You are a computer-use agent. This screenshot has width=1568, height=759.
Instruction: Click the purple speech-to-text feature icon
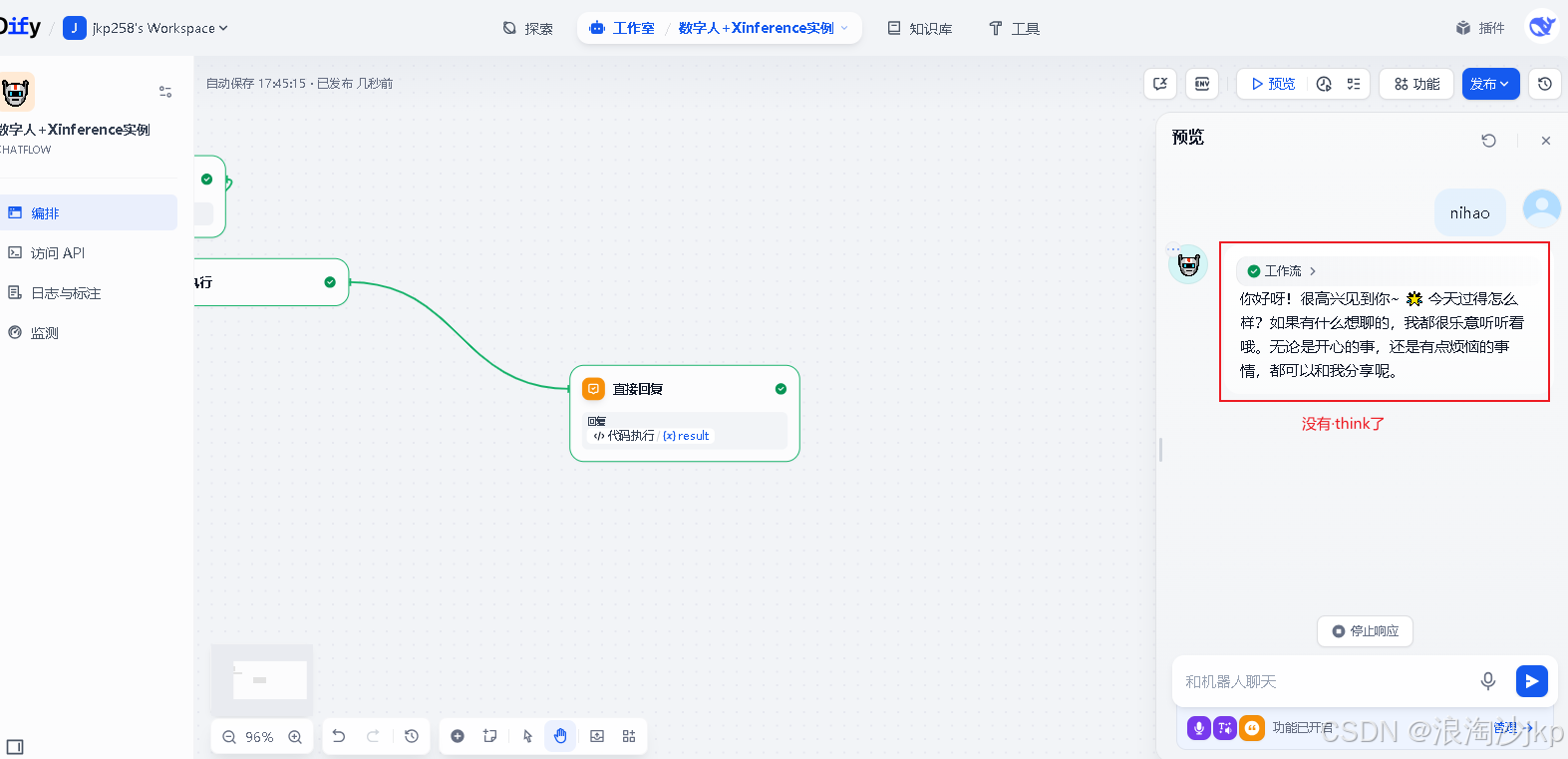coord(1199,728)
